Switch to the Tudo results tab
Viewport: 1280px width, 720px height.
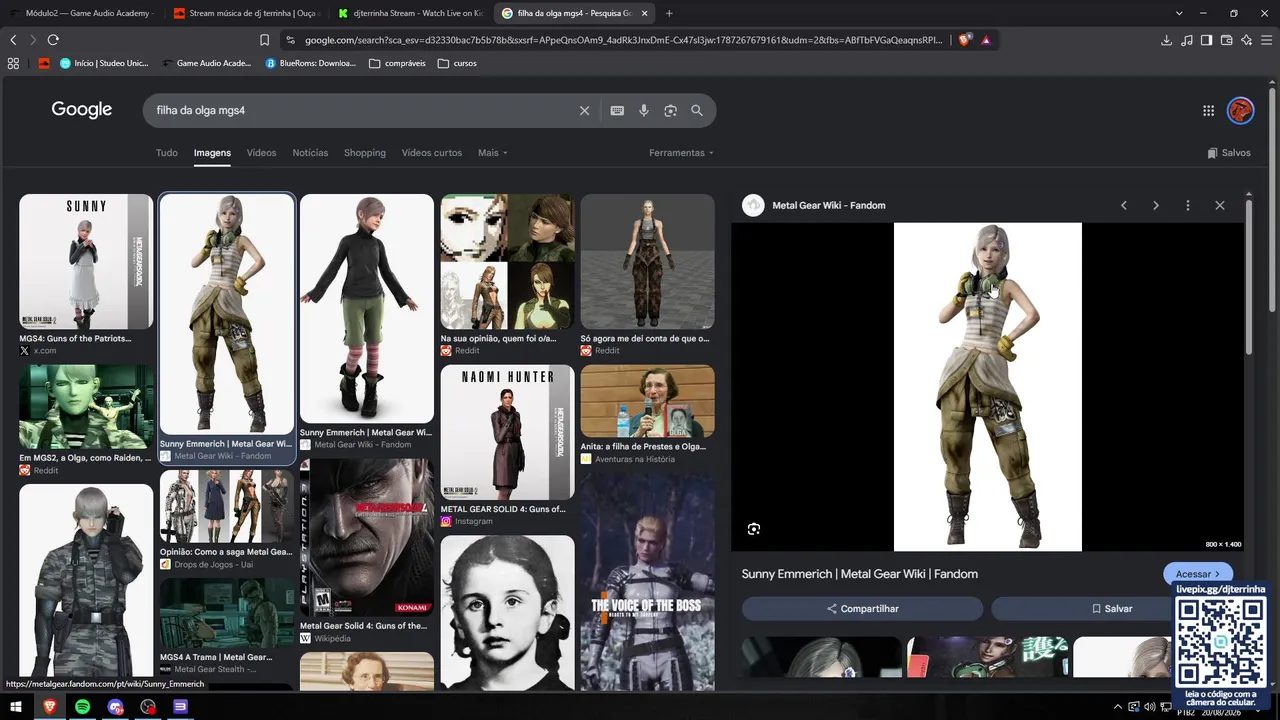[x=167, y=153]
